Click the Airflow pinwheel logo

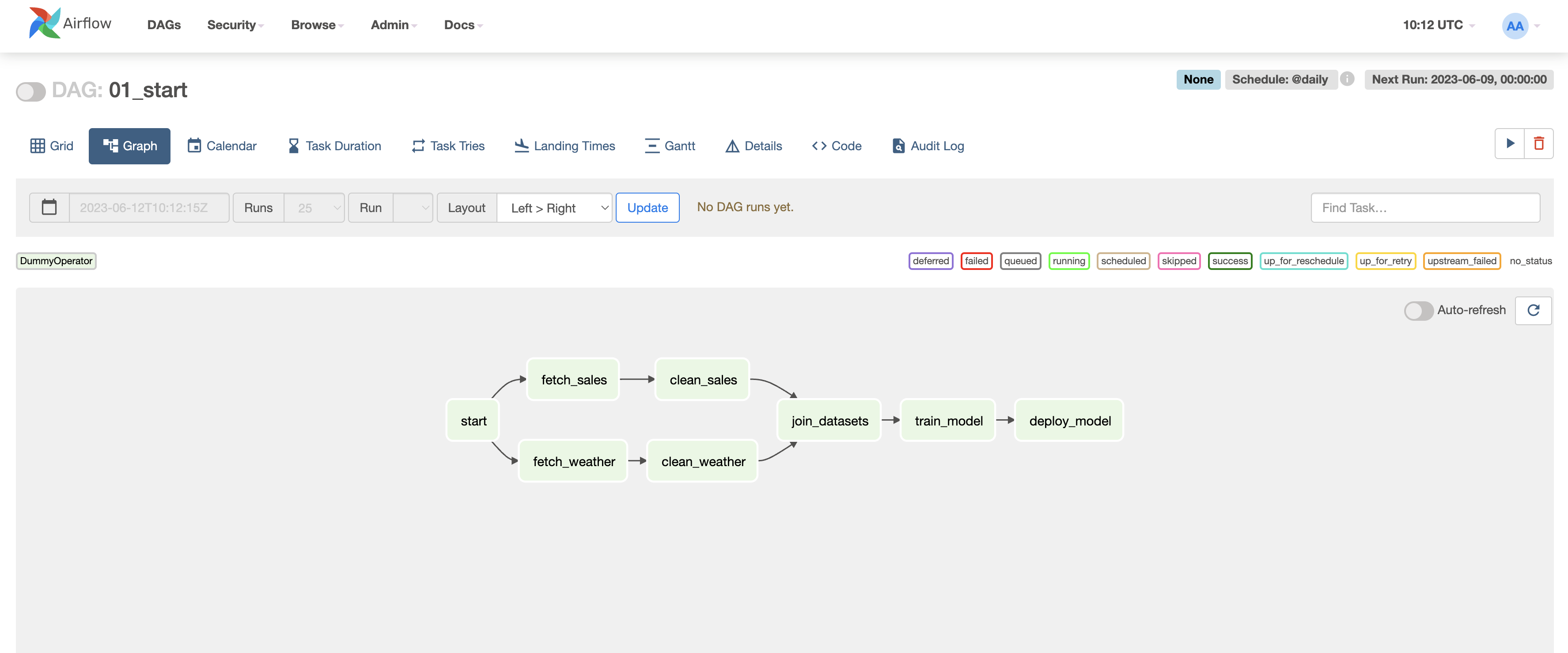45,24
